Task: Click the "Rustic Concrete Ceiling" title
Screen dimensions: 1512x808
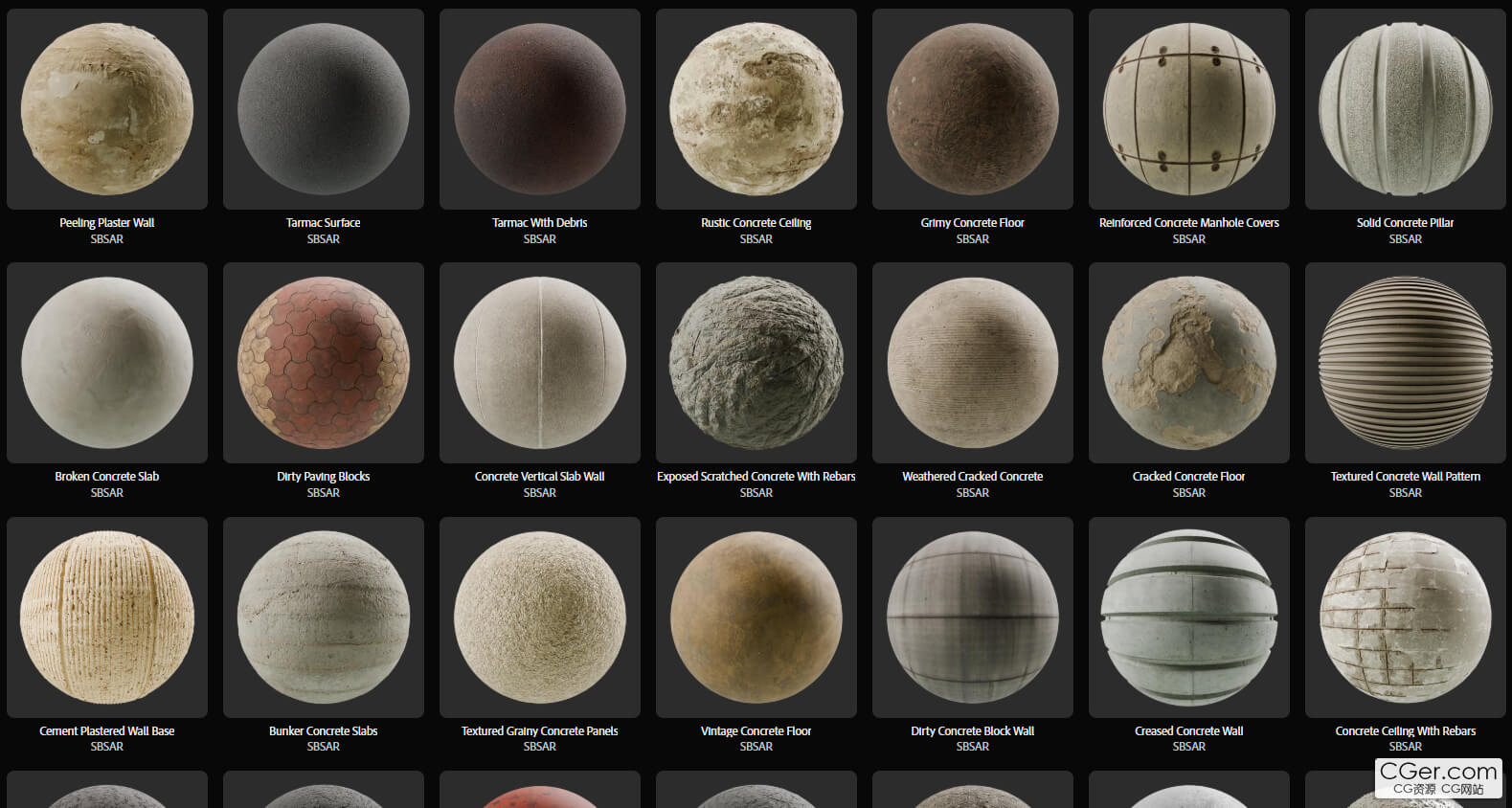Action: click(x=756, y=223)
